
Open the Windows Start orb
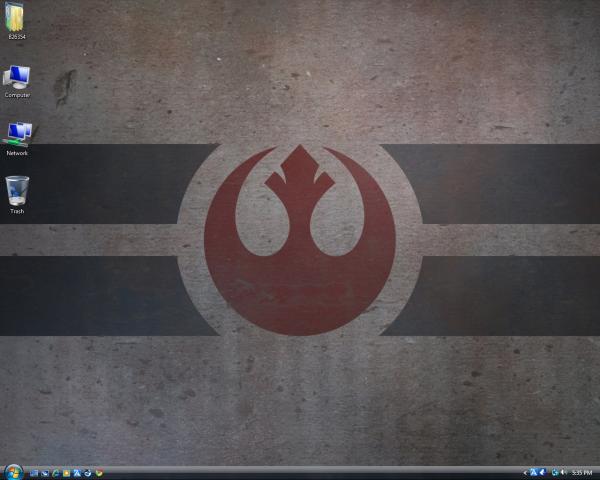point(14,473)
